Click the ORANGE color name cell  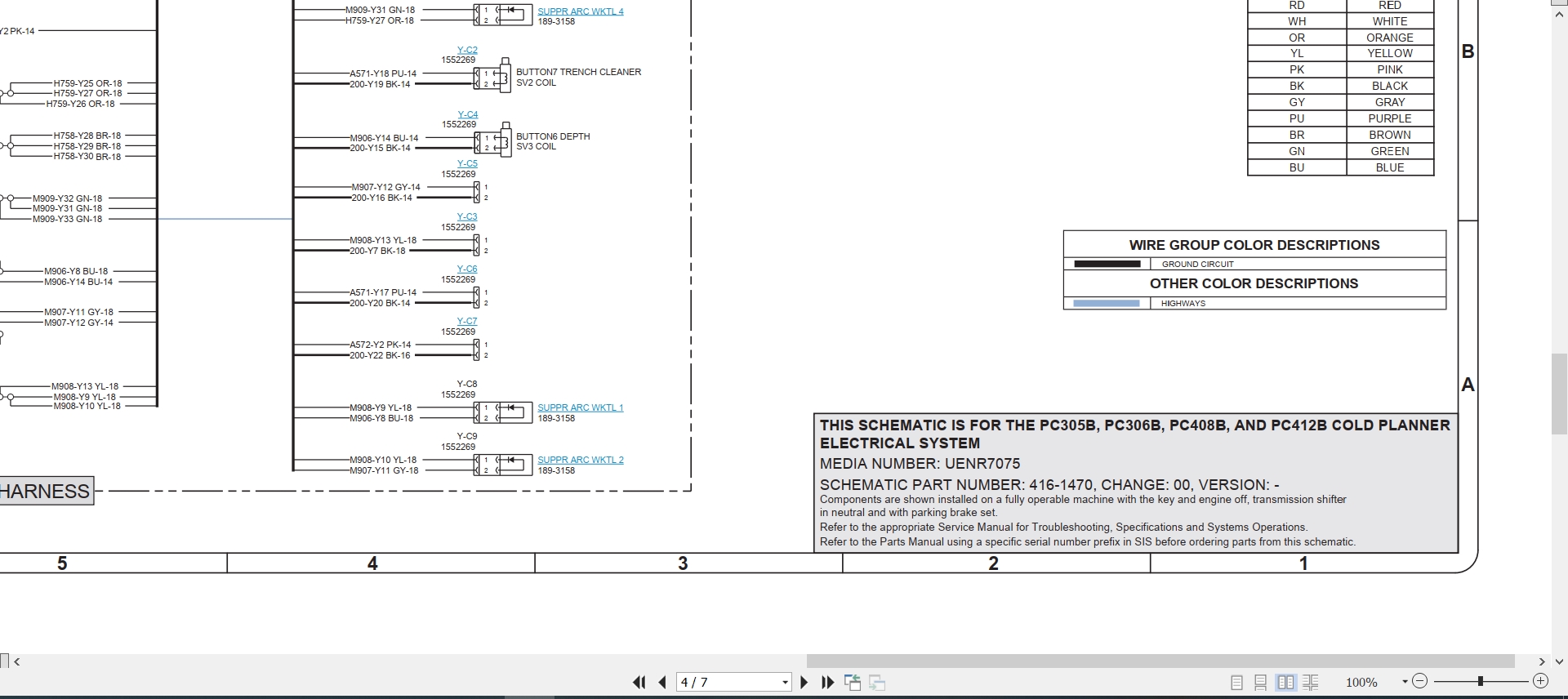point(1390,38)
